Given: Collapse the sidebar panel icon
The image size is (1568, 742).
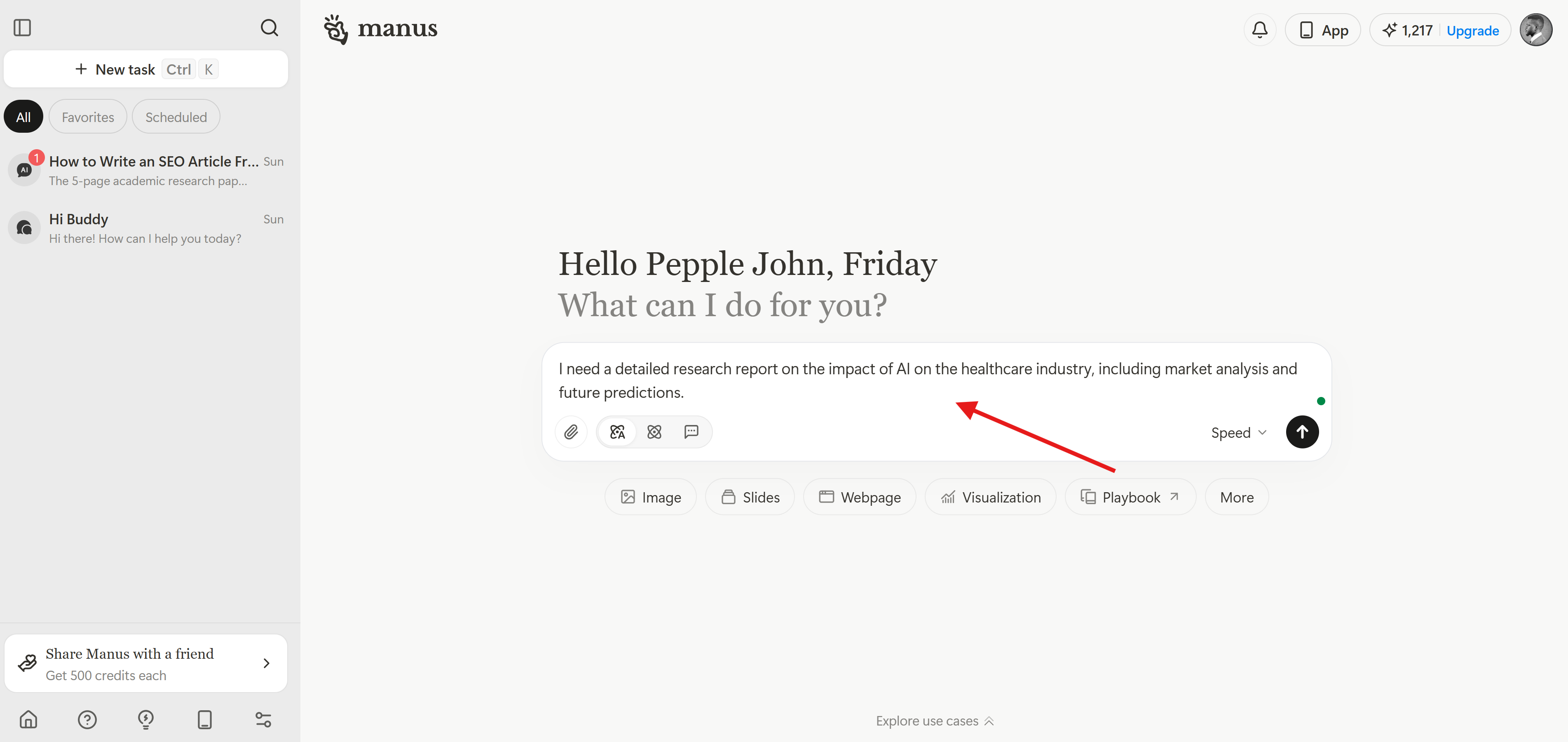Looking at the screenshot, I should [x=23, y=27].
